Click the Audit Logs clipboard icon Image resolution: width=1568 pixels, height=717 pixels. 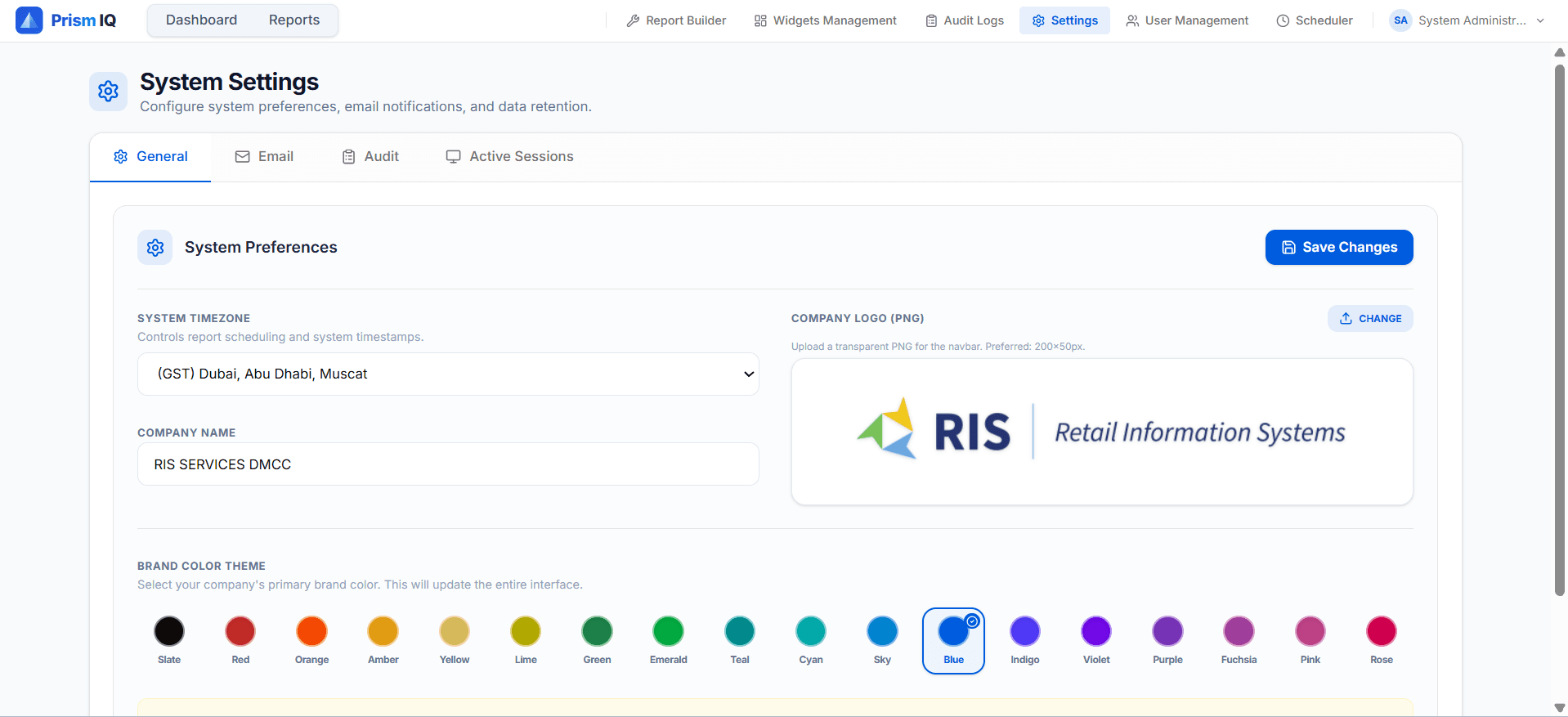coord(931,20)
